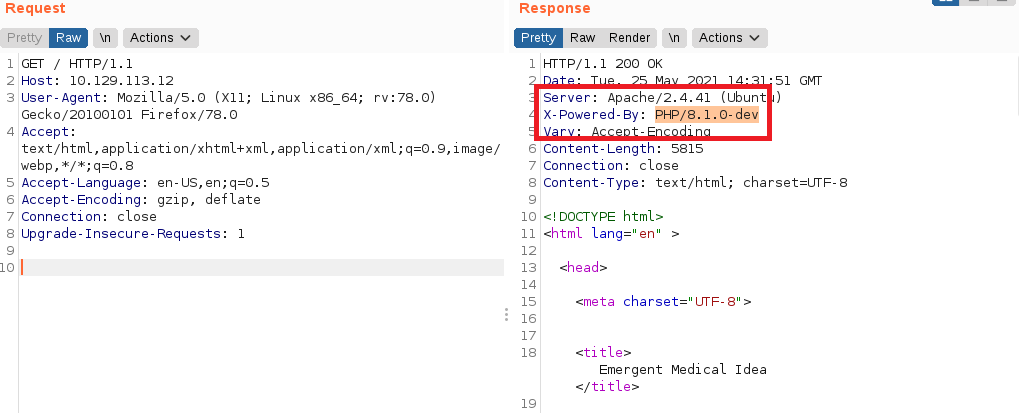Open the Render tab in Response
Image resolution: width=1019 pixels, height=413 pixels.
629,38
